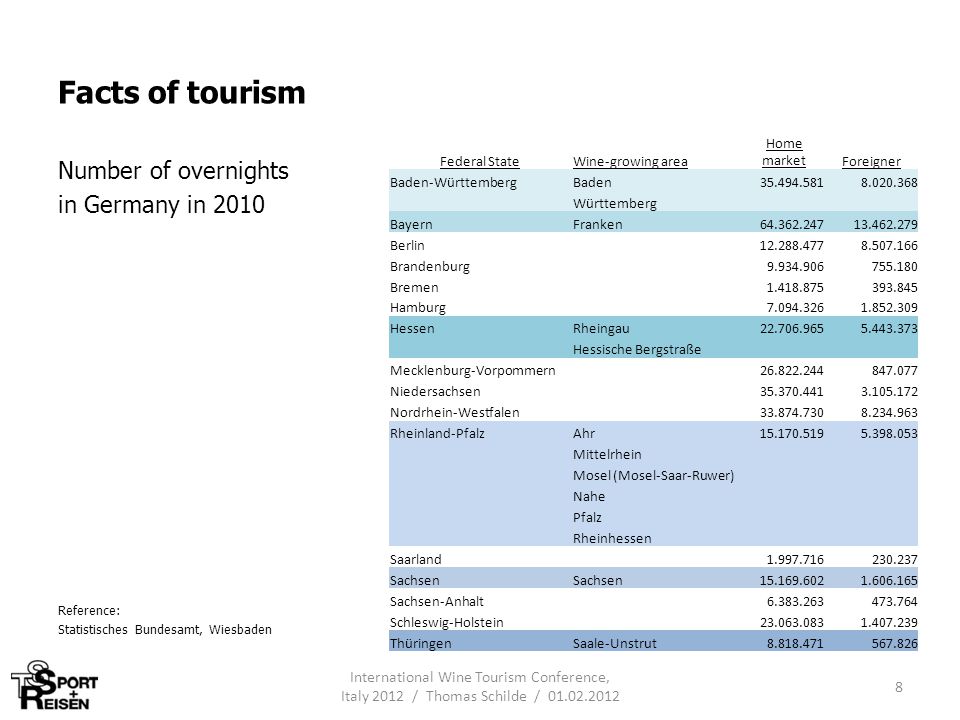
Task: Select the Rheingau wine area cell
Action: [601, 329]
